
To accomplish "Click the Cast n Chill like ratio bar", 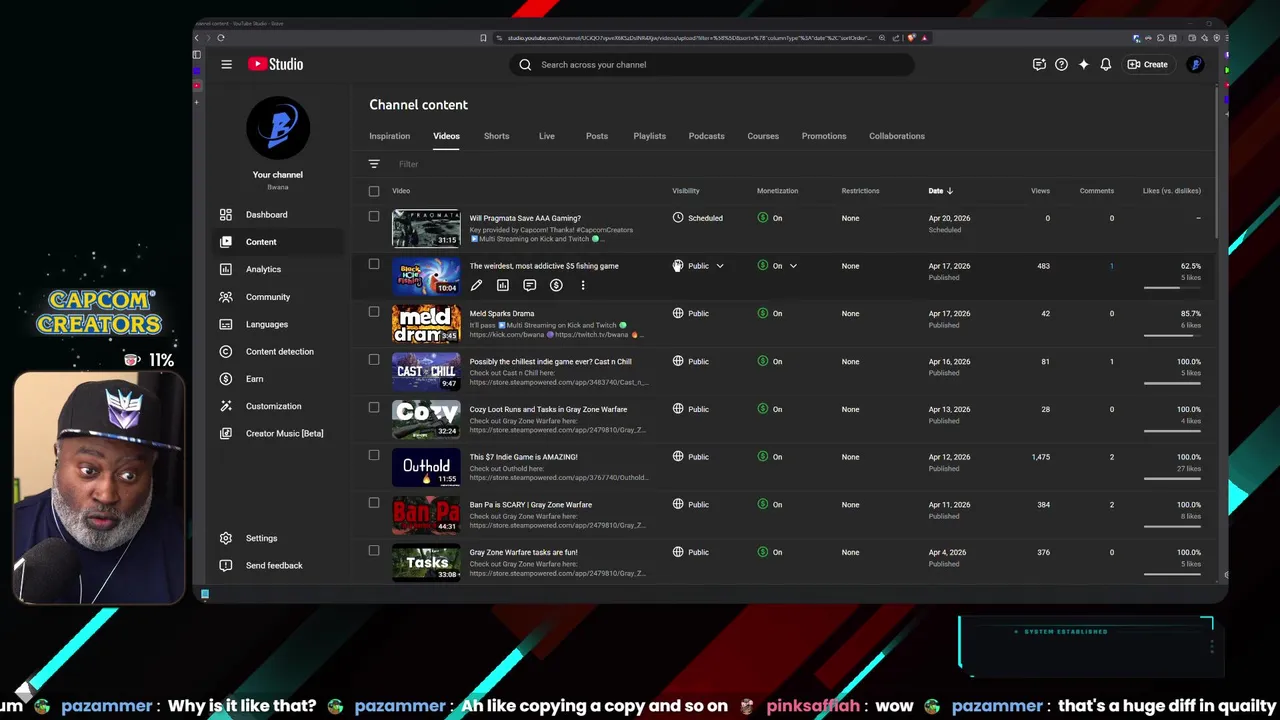I will 1172,383.
